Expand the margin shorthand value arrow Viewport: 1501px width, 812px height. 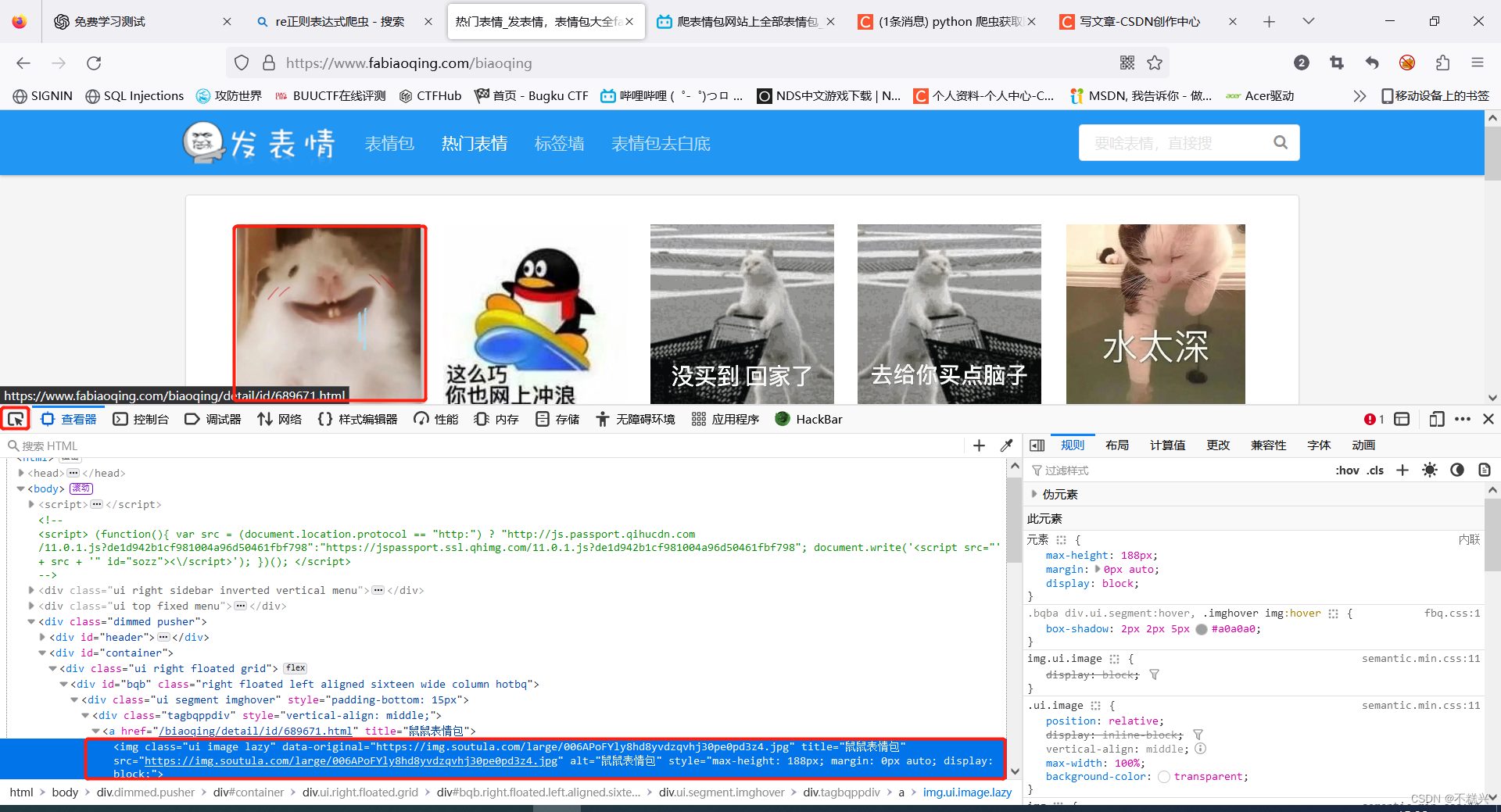1098,569
